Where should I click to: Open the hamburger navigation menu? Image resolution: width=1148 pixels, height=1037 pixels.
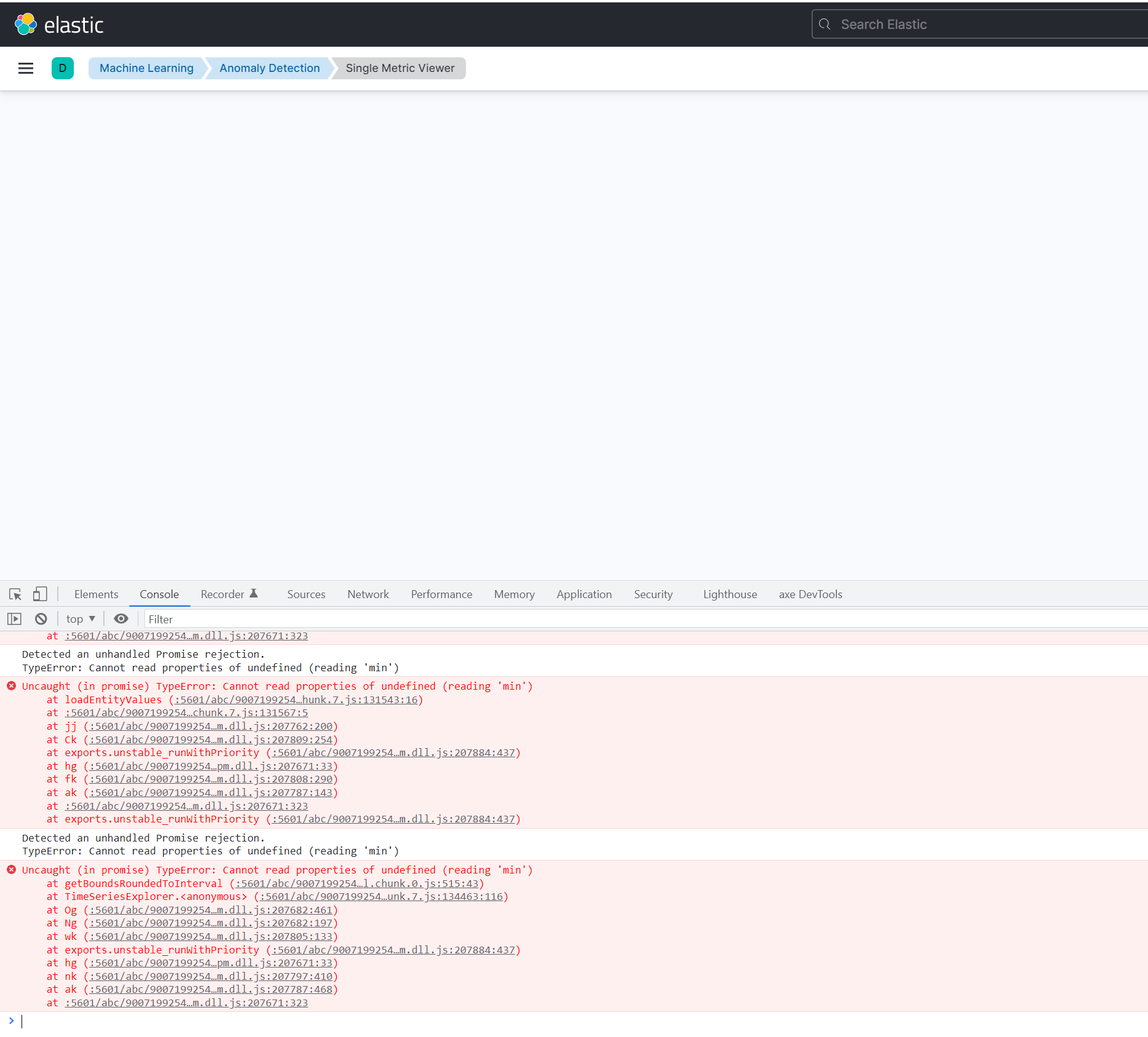click(26, 68)
